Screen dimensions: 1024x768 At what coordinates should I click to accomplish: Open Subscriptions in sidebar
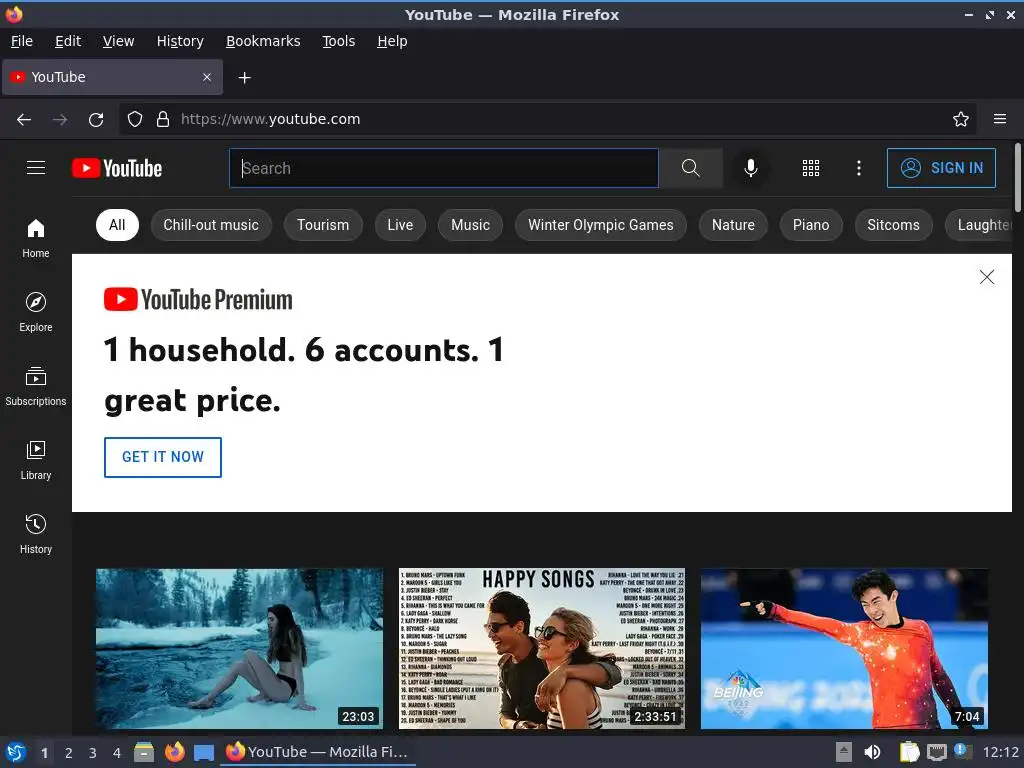pyautogui.click(x=36, y=387)
